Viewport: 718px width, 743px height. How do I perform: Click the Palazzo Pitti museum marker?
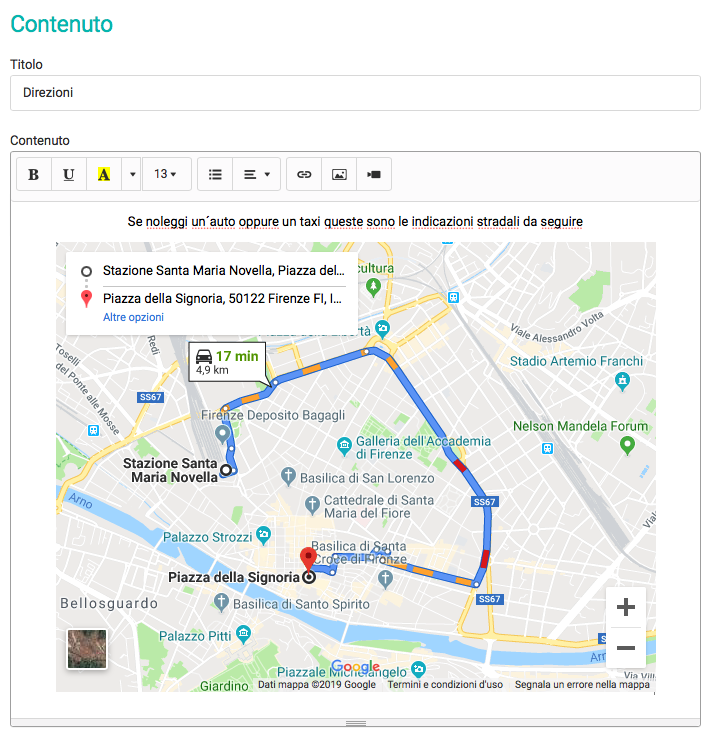[243, 634]
